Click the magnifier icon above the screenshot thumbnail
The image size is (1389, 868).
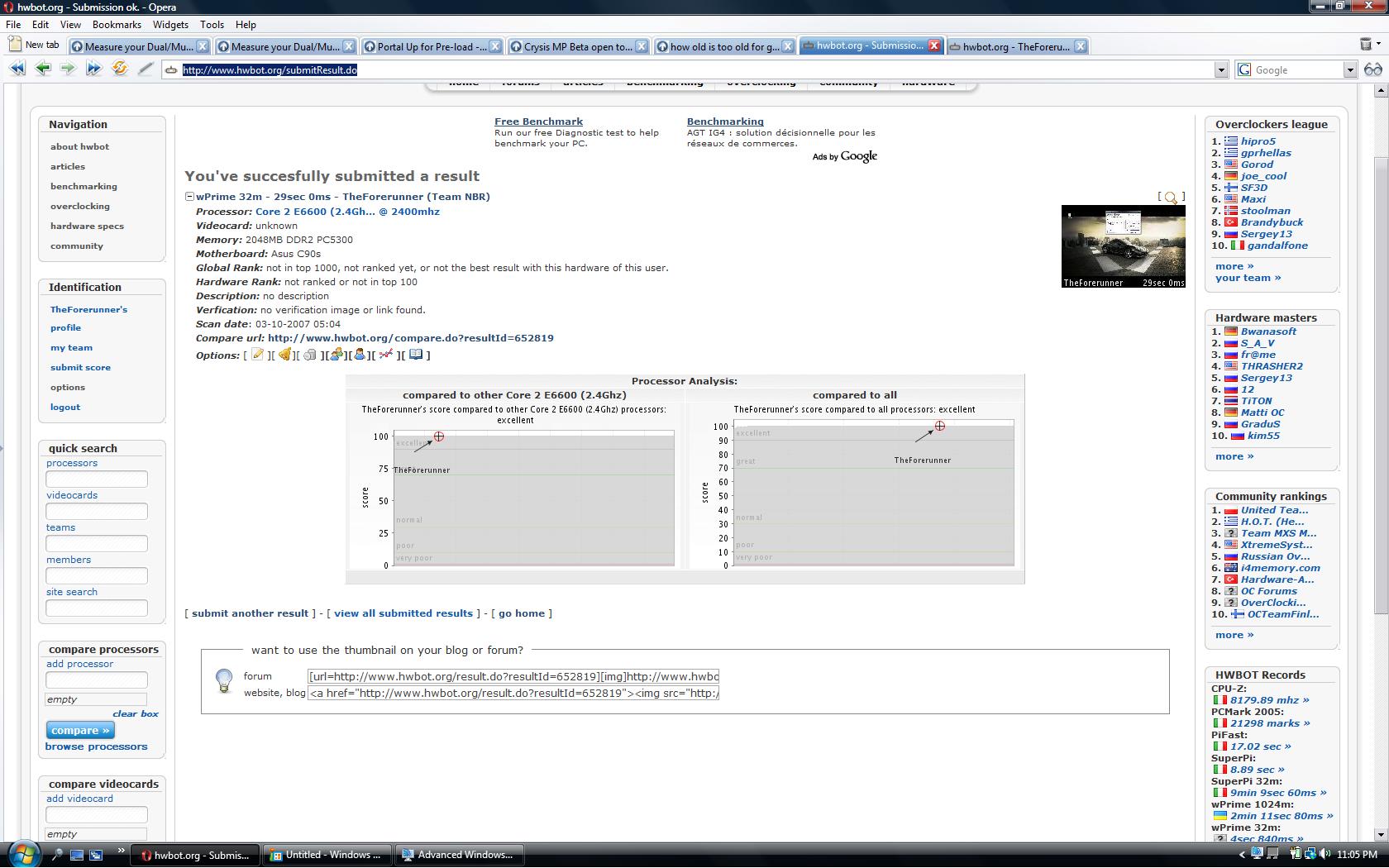1171,197
